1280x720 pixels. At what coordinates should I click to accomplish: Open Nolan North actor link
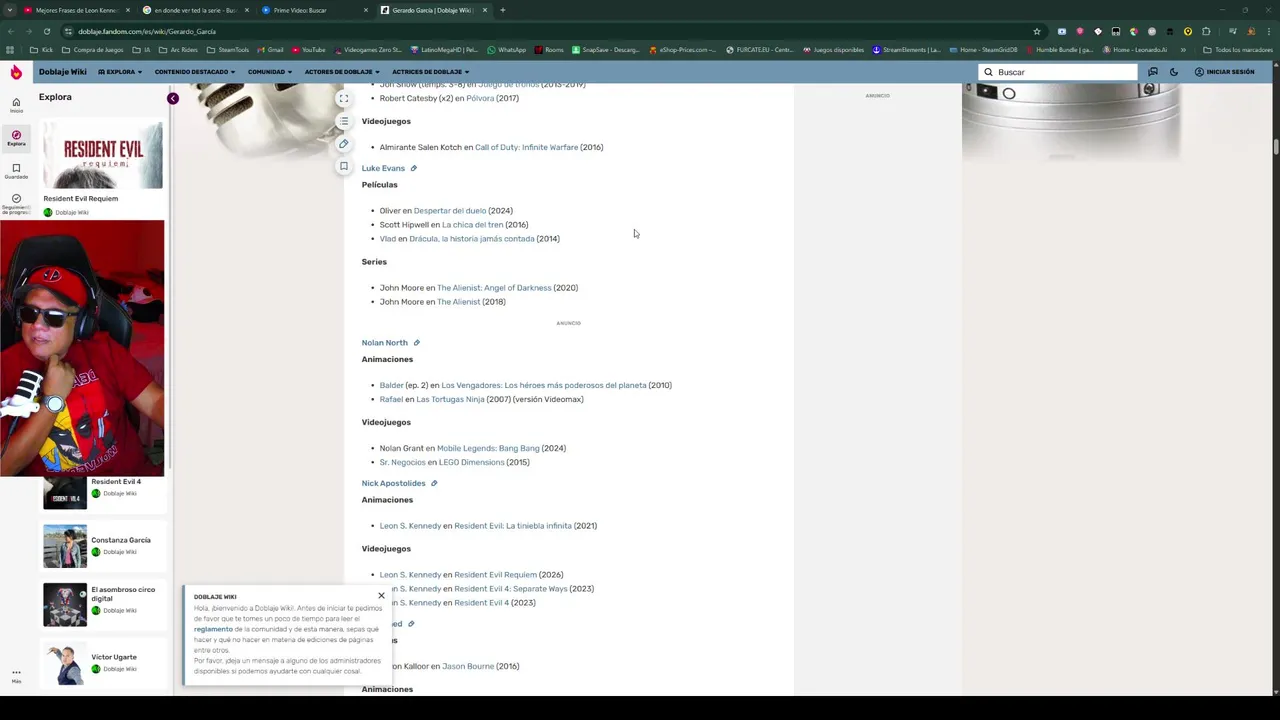384,343
